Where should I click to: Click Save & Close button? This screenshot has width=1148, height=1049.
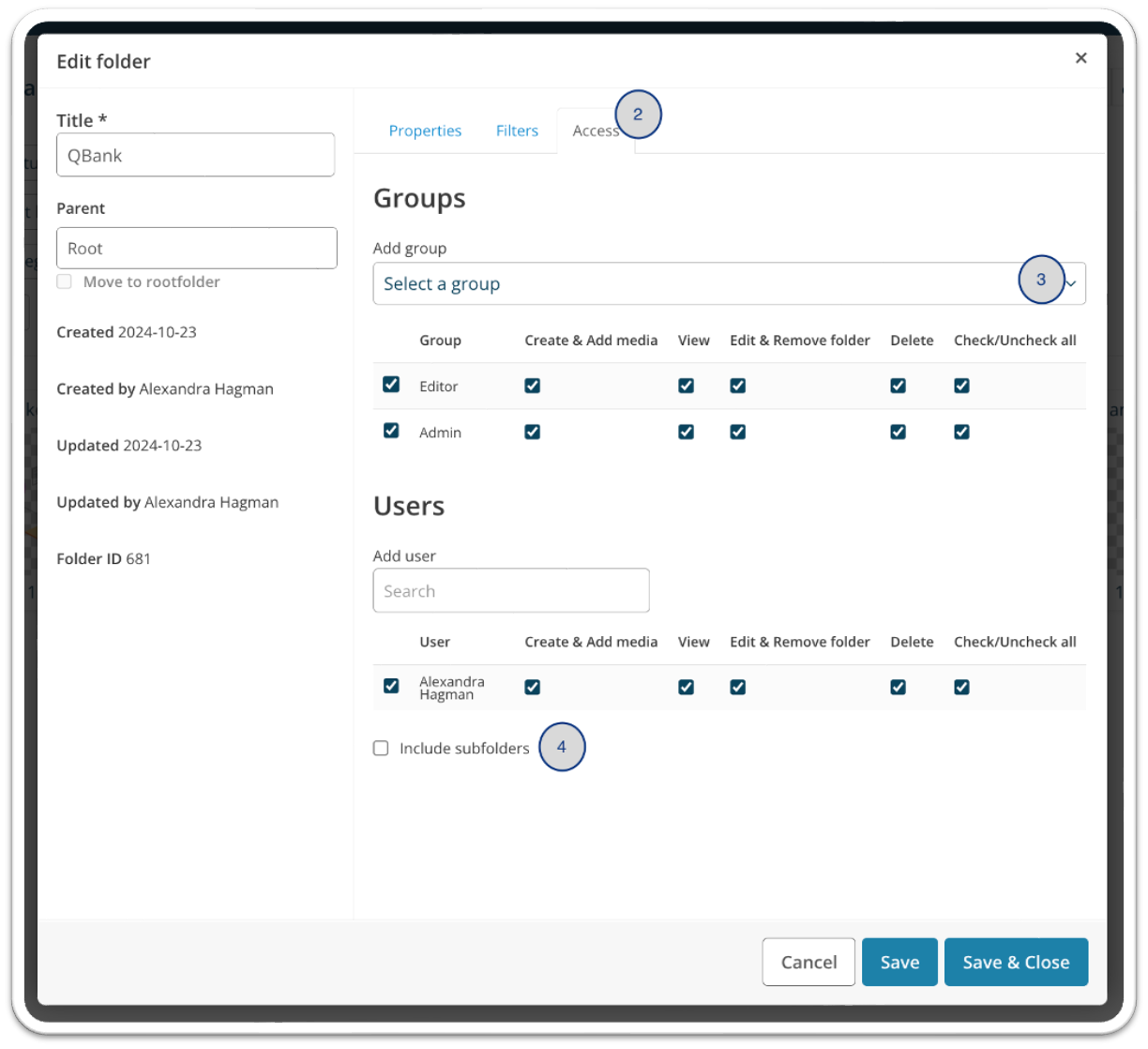1016,962
